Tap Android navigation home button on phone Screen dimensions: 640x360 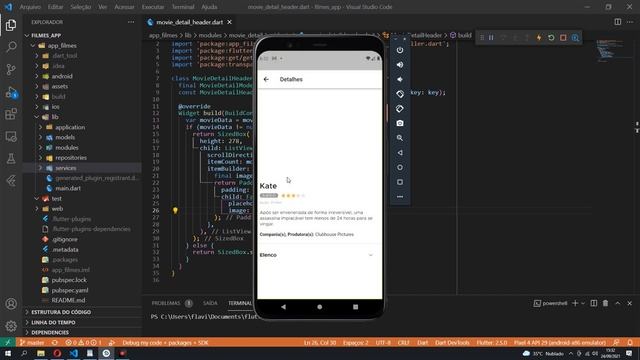click(x=320, y=307)
